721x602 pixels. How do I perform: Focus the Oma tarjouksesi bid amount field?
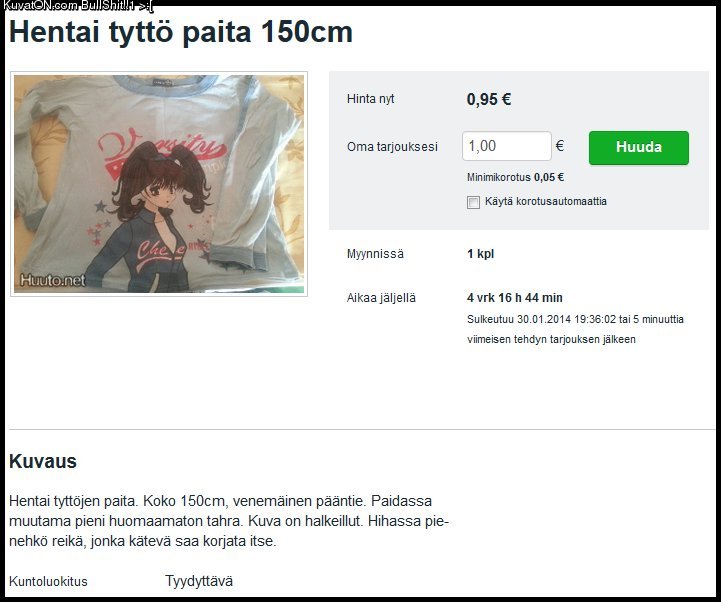pos(507,146)
